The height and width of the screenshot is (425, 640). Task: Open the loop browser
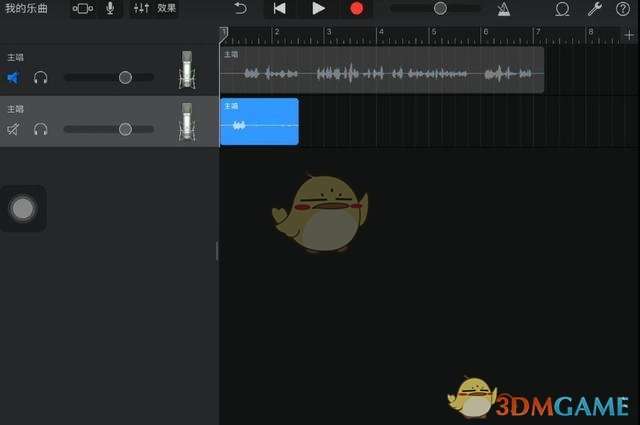[562, 9]
